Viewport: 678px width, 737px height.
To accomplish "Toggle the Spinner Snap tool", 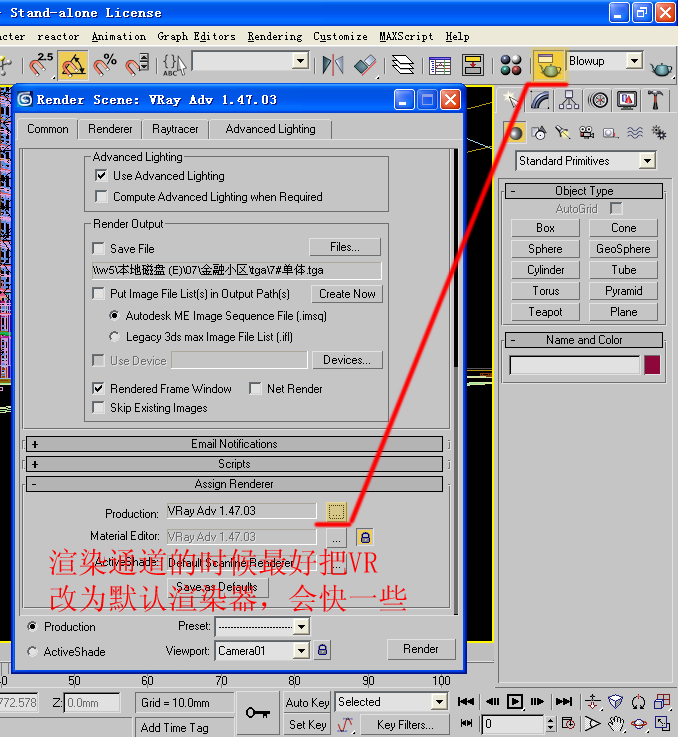I will [x=137, y=64].
